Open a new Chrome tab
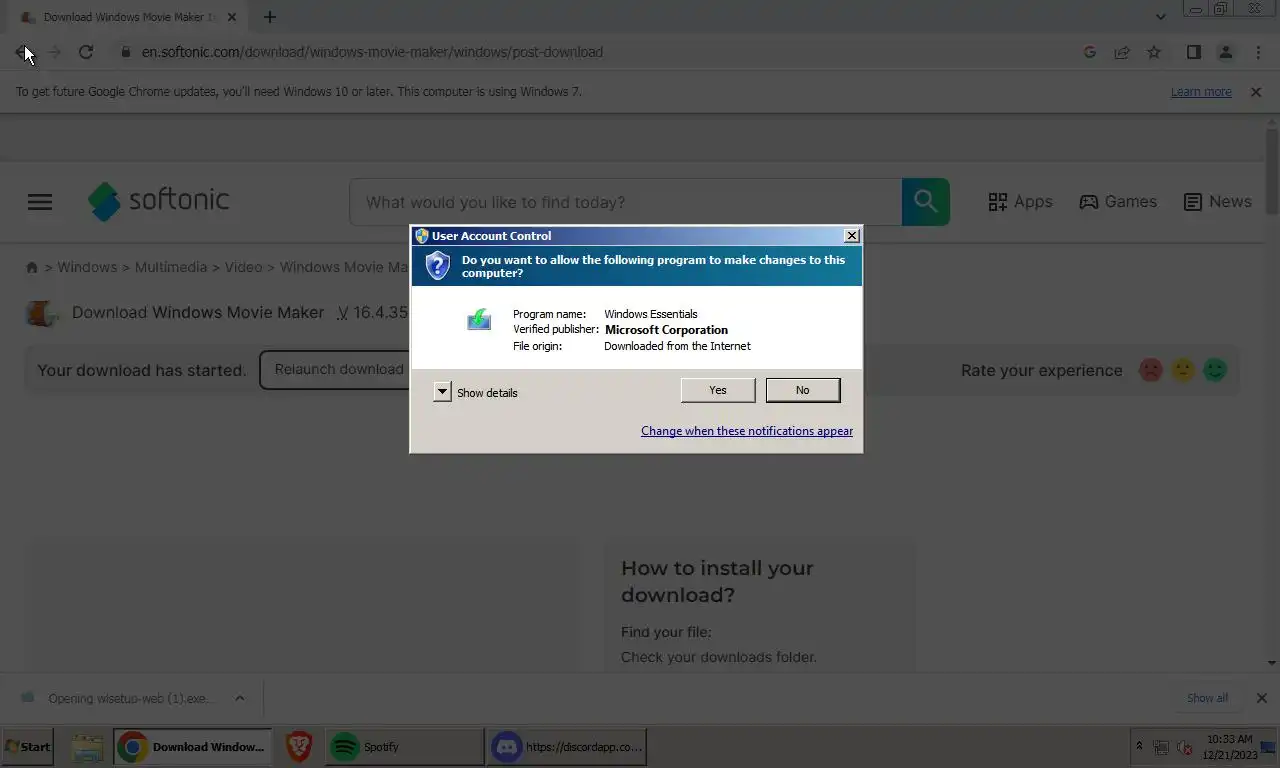 269,17
